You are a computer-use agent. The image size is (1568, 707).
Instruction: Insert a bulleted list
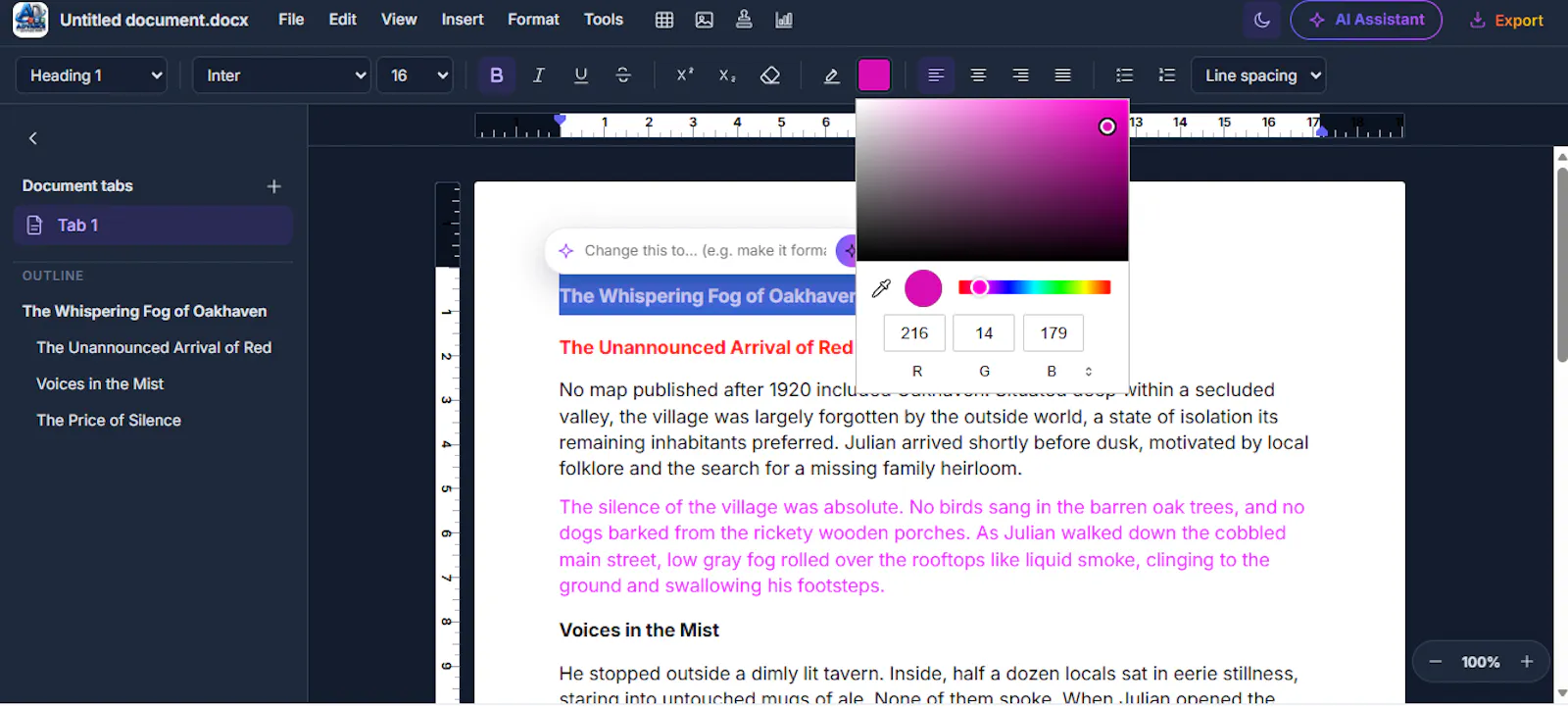1124,76
